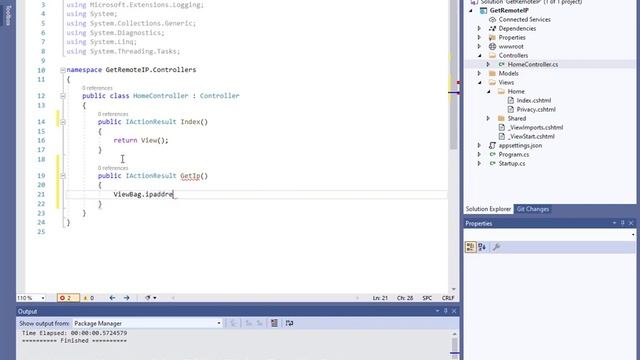Switch to Solution Explorer tab
The image size is (640, 360).
[488, 209]
